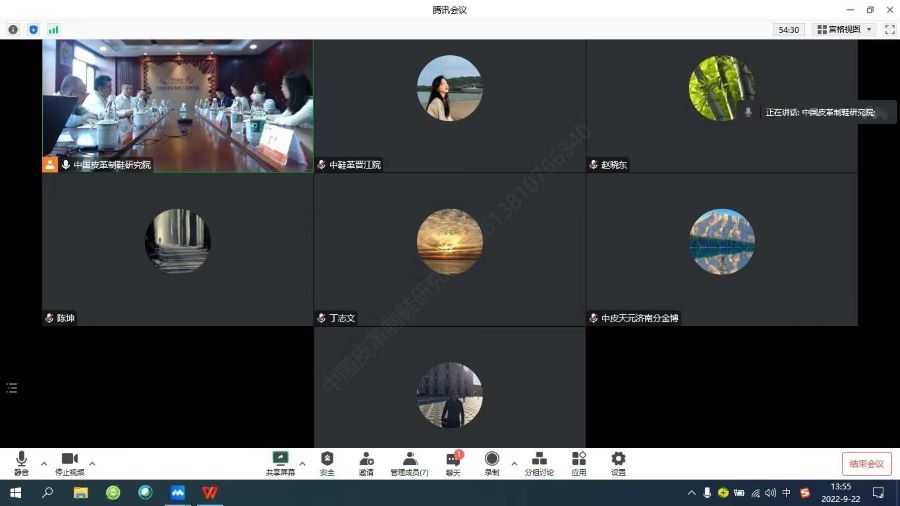Expand video options arrow beside stop video
Image resolution: width=900 pixels, height=506 pixels.
coord(92,463)
